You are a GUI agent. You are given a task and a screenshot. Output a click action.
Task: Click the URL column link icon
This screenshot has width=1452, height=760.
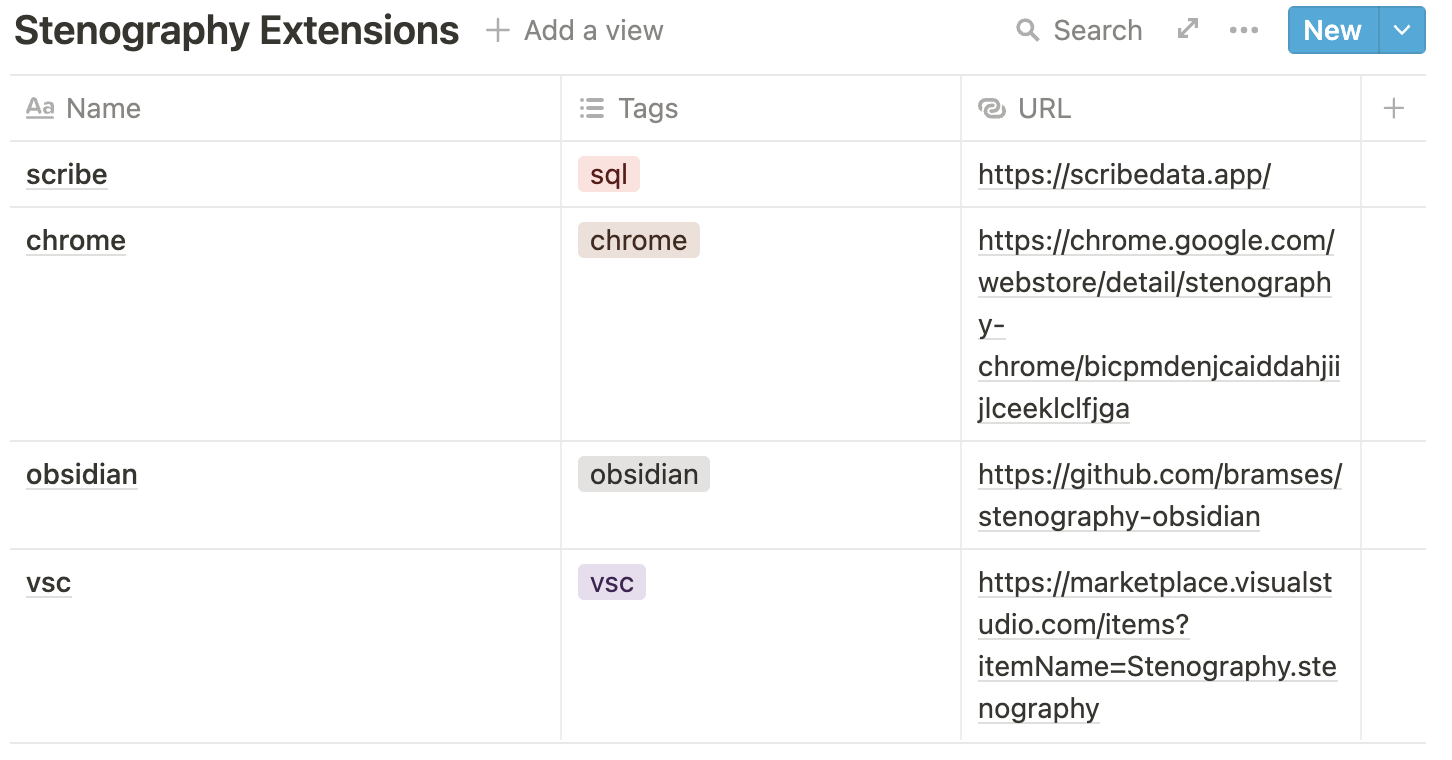click(x=992, y=108)
